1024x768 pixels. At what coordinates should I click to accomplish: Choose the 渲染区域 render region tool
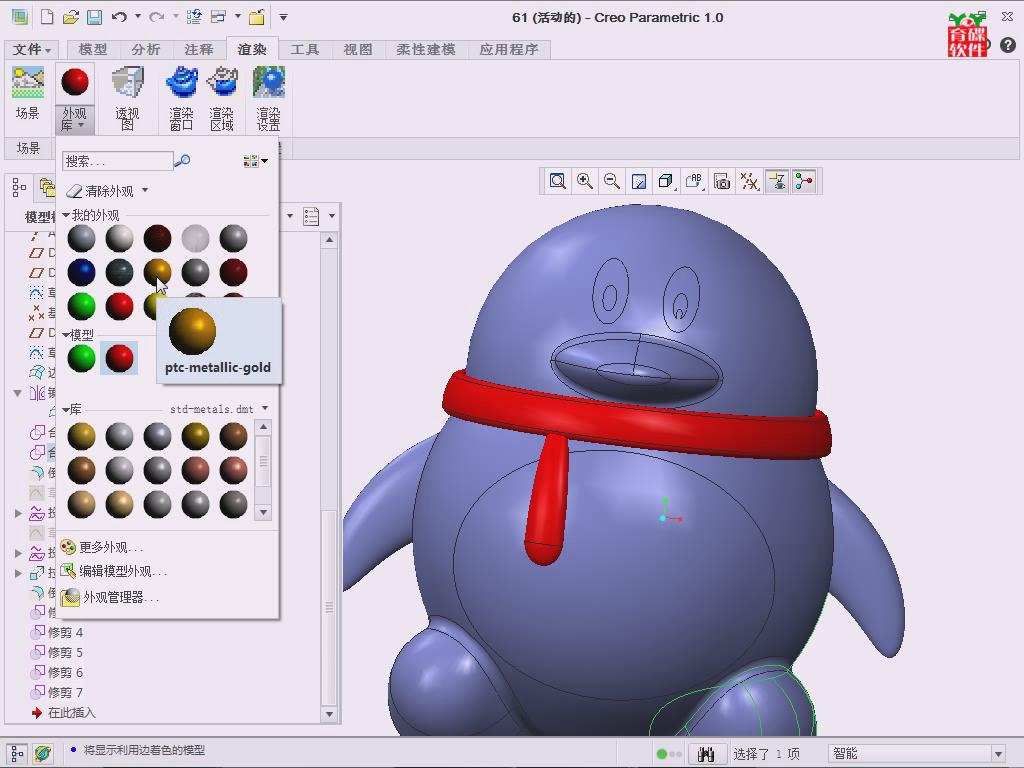click(222, 98)
